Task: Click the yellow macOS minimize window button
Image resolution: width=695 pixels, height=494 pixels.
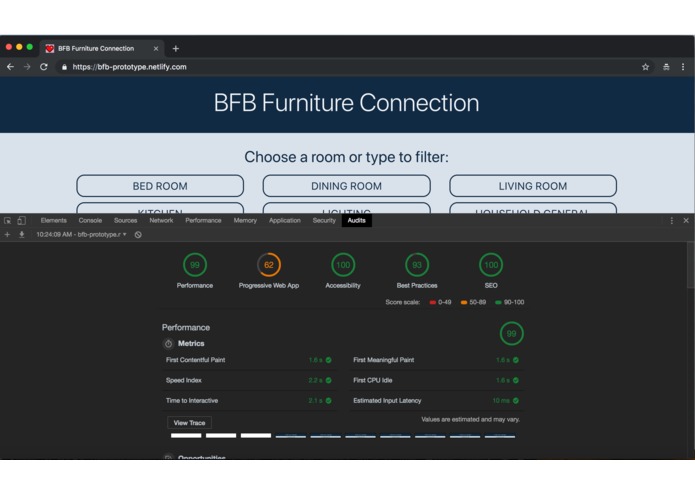Action: click(x=19, y=47)
